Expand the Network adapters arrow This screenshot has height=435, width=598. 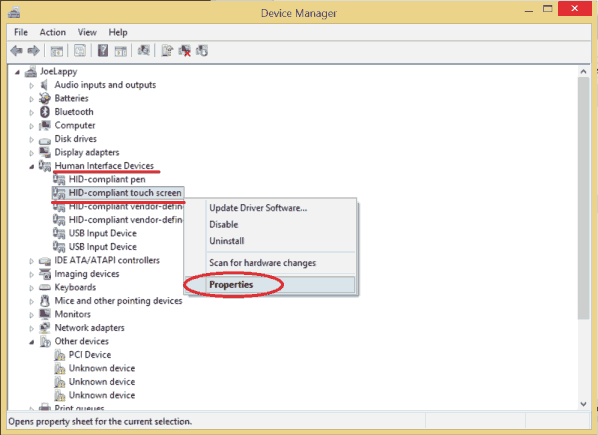[x=31, y=328]
